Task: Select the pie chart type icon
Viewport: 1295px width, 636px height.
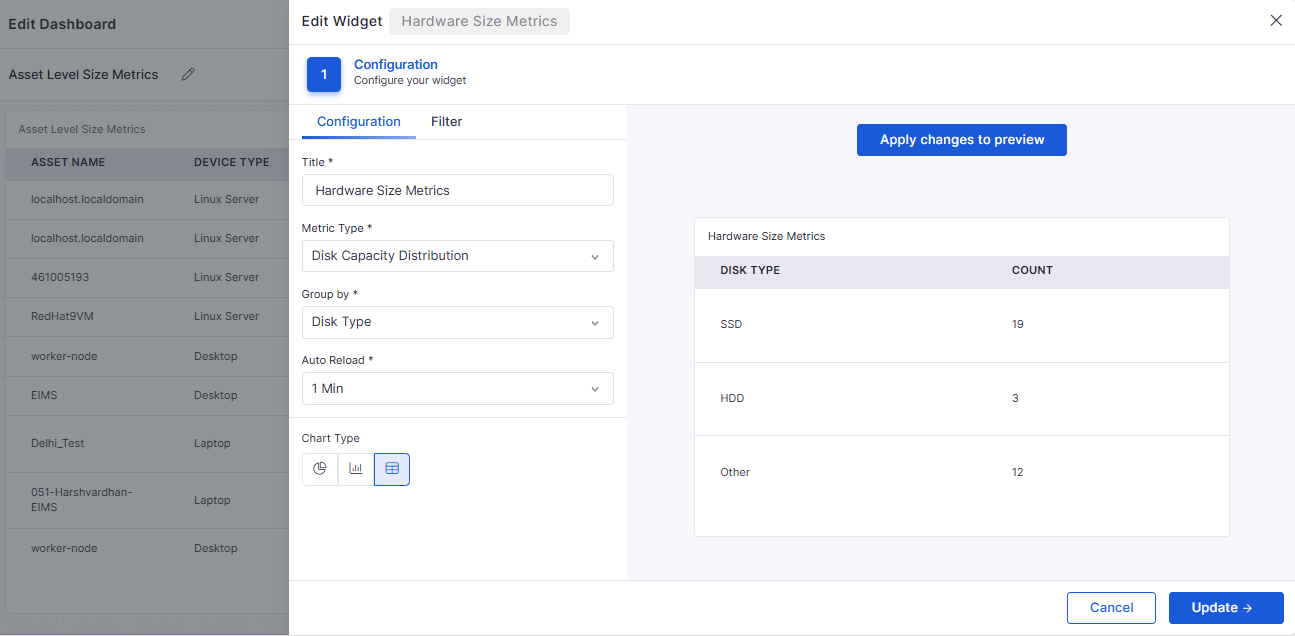Action: (320, 469)
